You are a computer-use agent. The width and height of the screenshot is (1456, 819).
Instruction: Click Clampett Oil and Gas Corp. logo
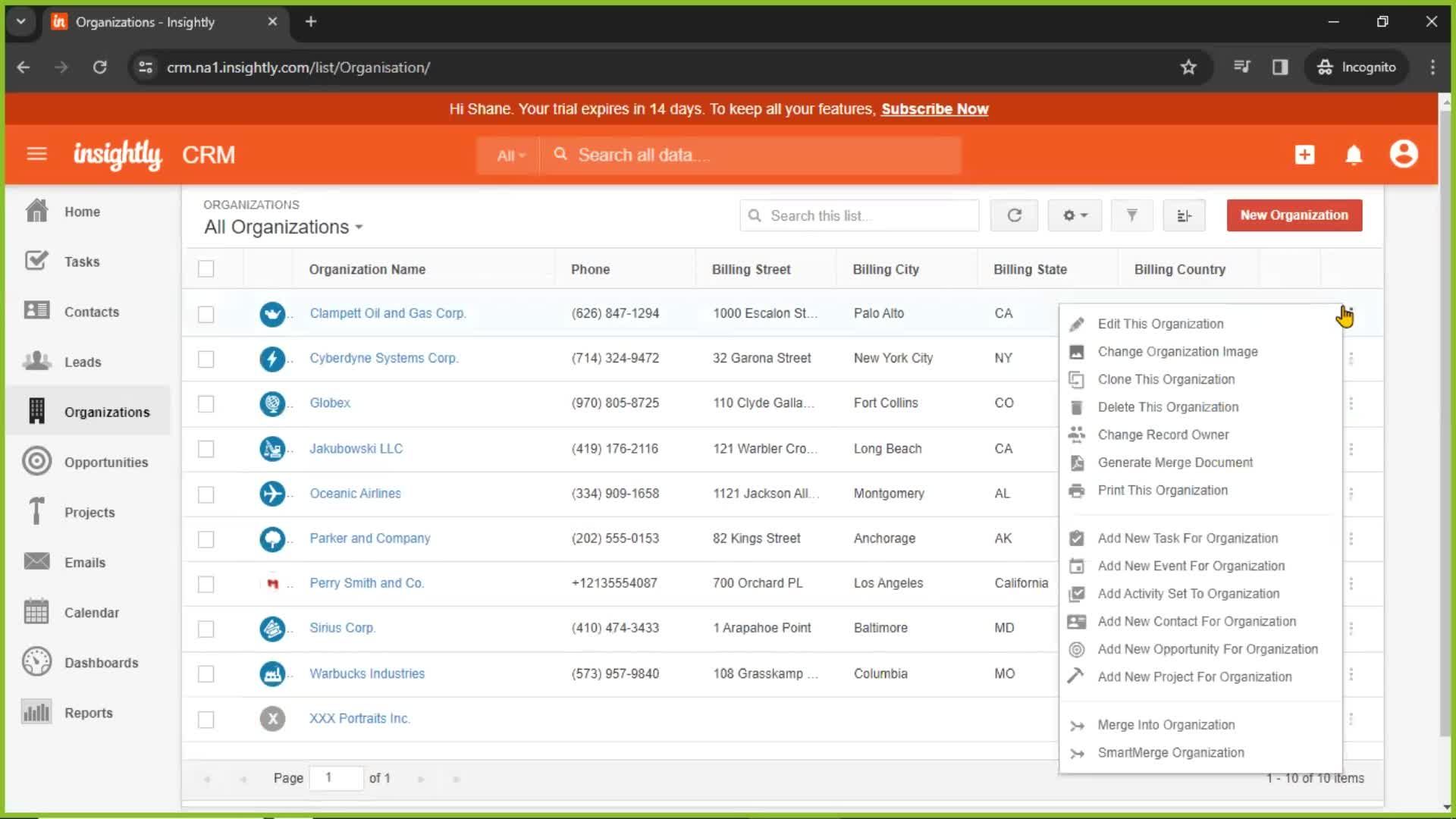click(272, 313)
